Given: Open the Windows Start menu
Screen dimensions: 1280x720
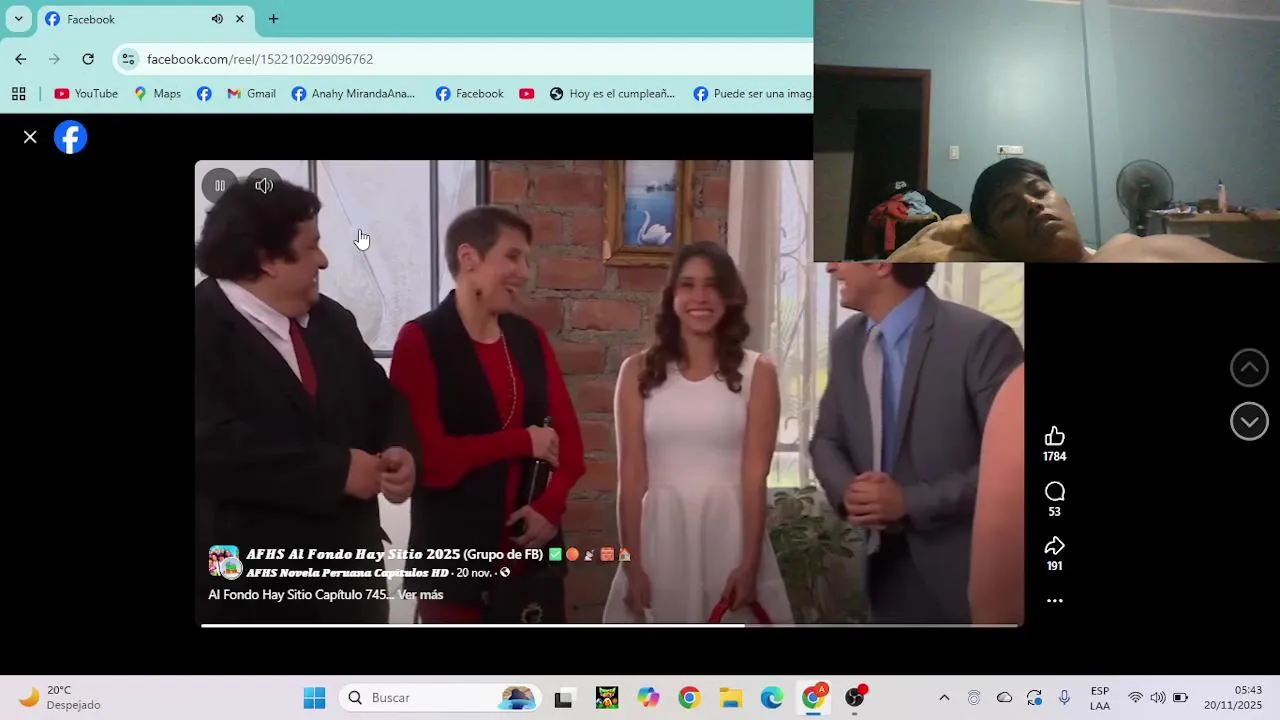Looking at the screenshot, I should (314, 697).
